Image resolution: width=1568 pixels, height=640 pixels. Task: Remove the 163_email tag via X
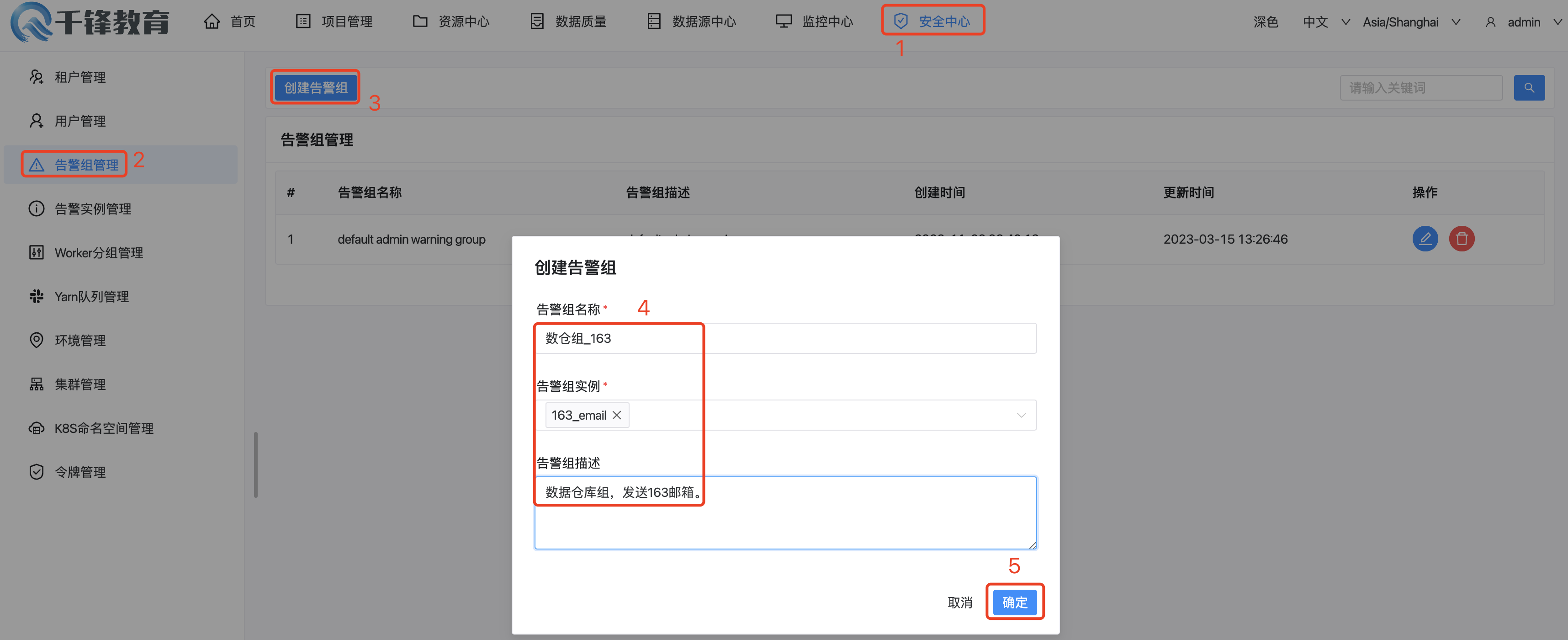click(x=617, y=415)
